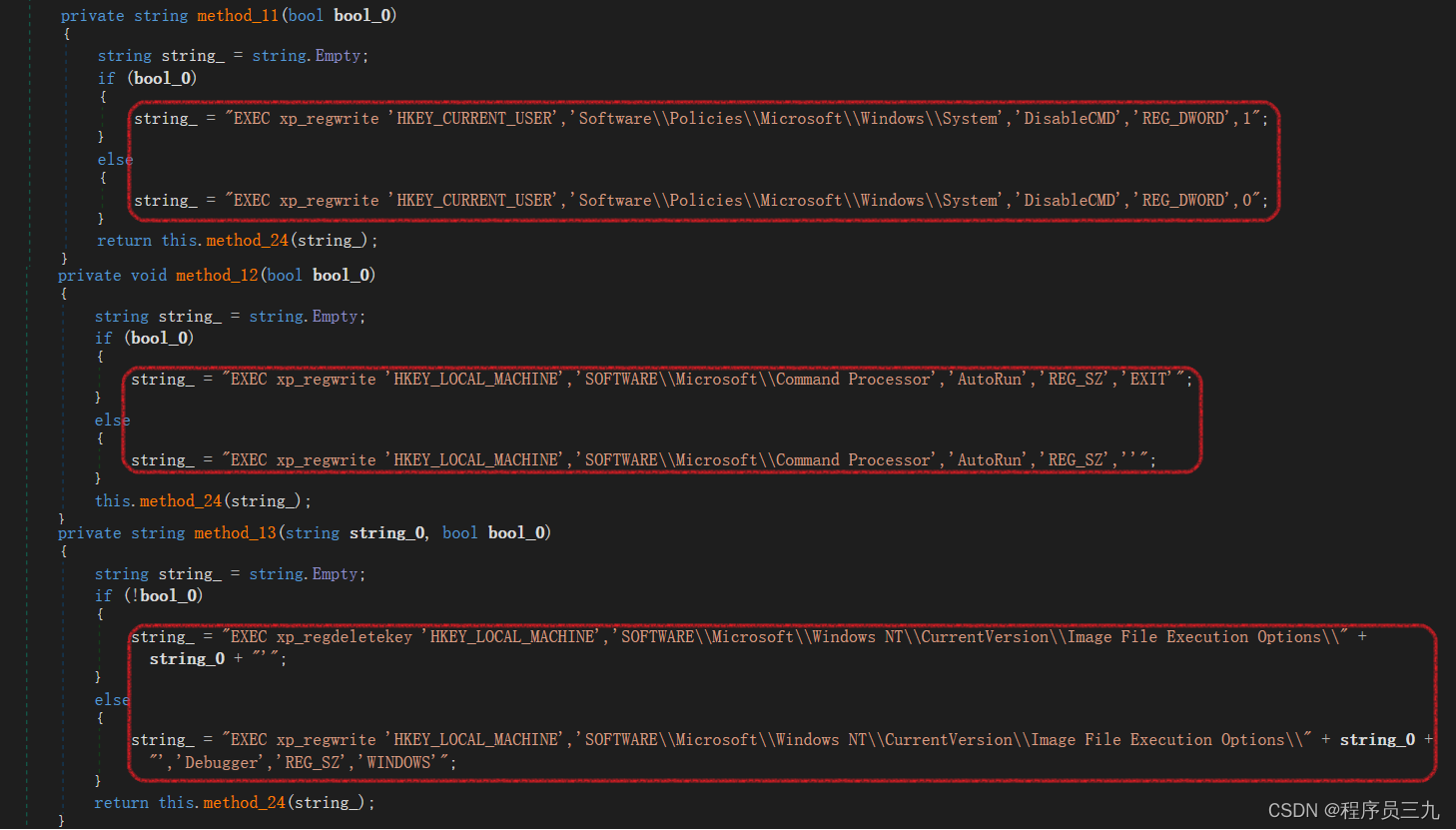Click the method_11 name in its declaration
This screenshot has width=1456, height=830.
237,16
